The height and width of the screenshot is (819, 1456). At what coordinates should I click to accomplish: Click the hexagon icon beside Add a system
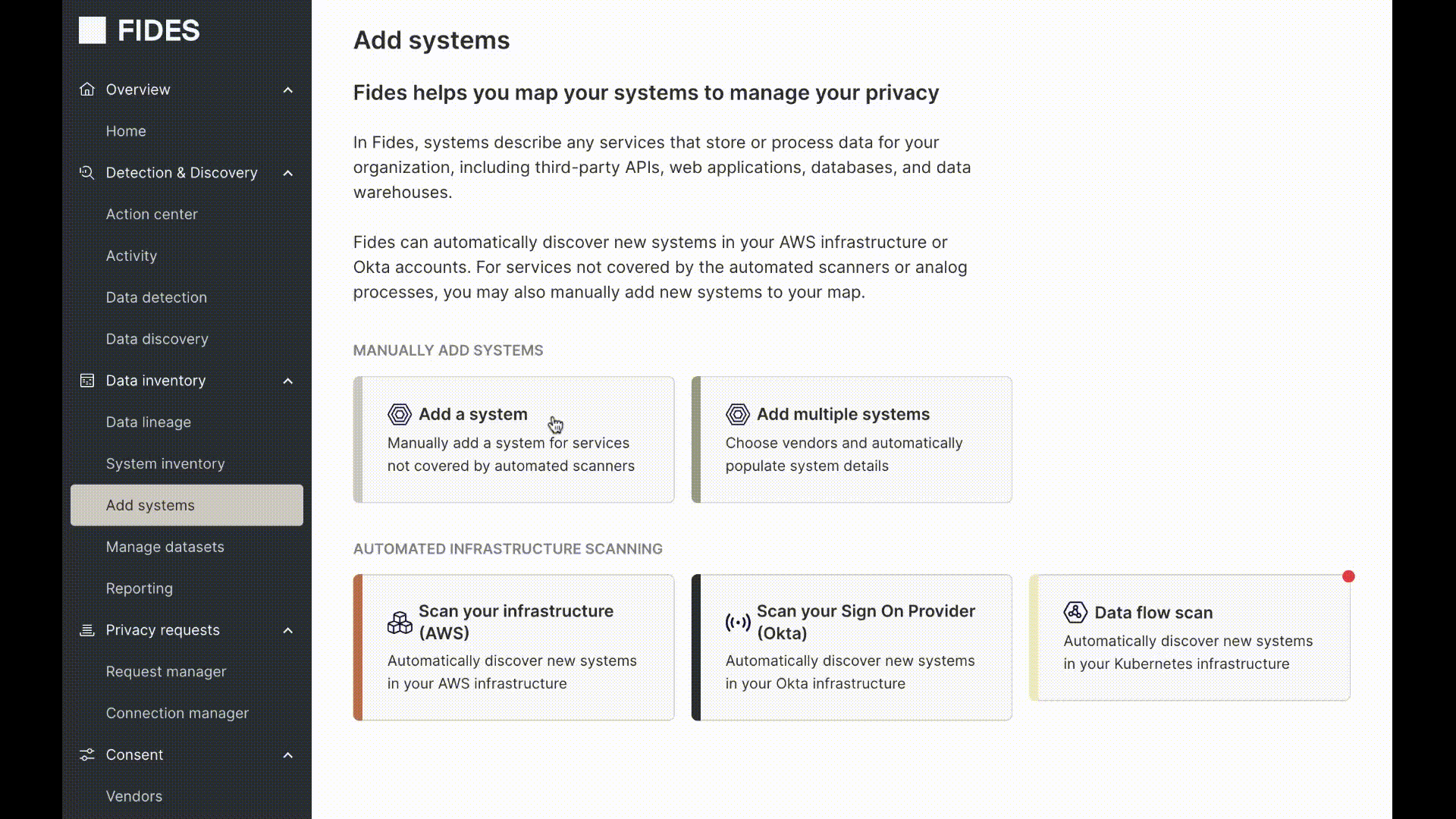pos(400,414)
